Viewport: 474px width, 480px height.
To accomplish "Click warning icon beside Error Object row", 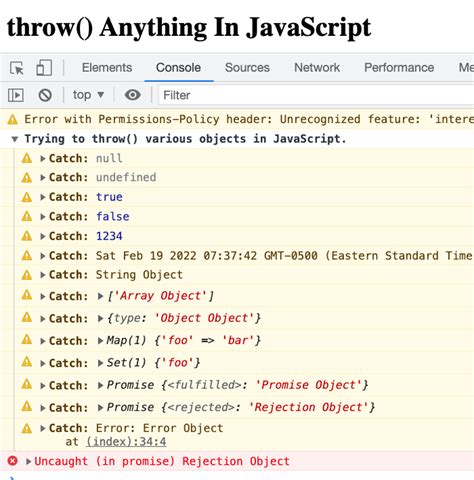I will tap(27, 428).
